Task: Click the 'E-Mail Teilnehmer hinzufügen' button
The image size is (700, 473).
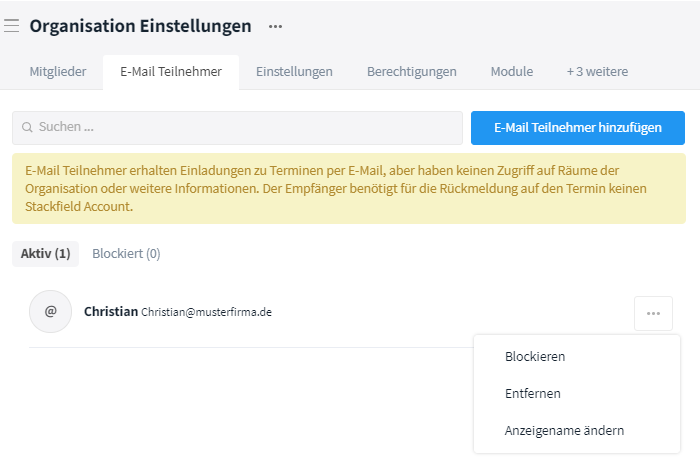Action: 577,128
